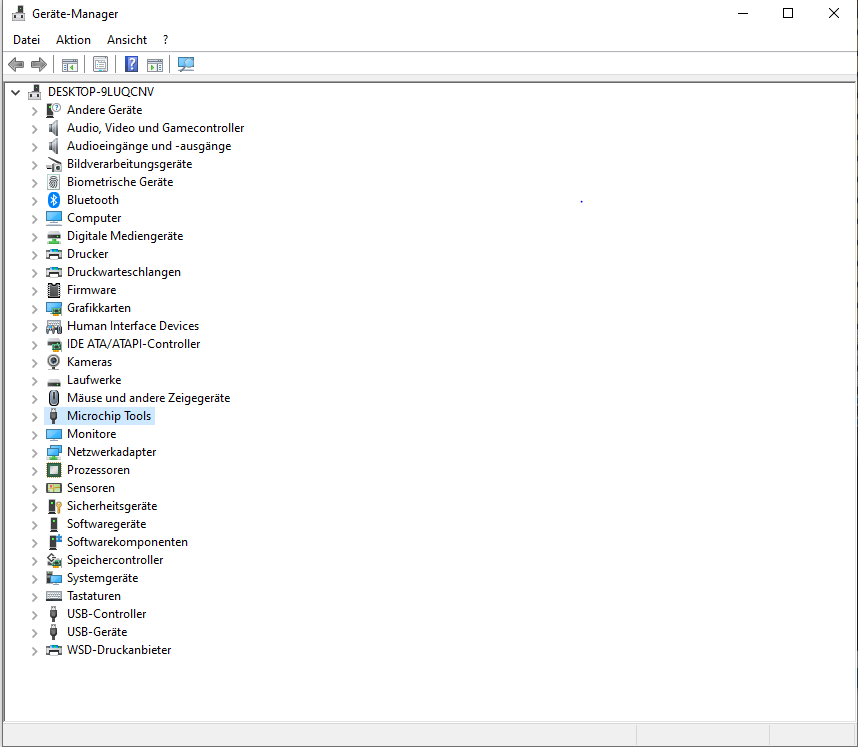The height and width of the screenshot is (747, 858).
Task: Select the Firmware label
Action: coord(91,290)
